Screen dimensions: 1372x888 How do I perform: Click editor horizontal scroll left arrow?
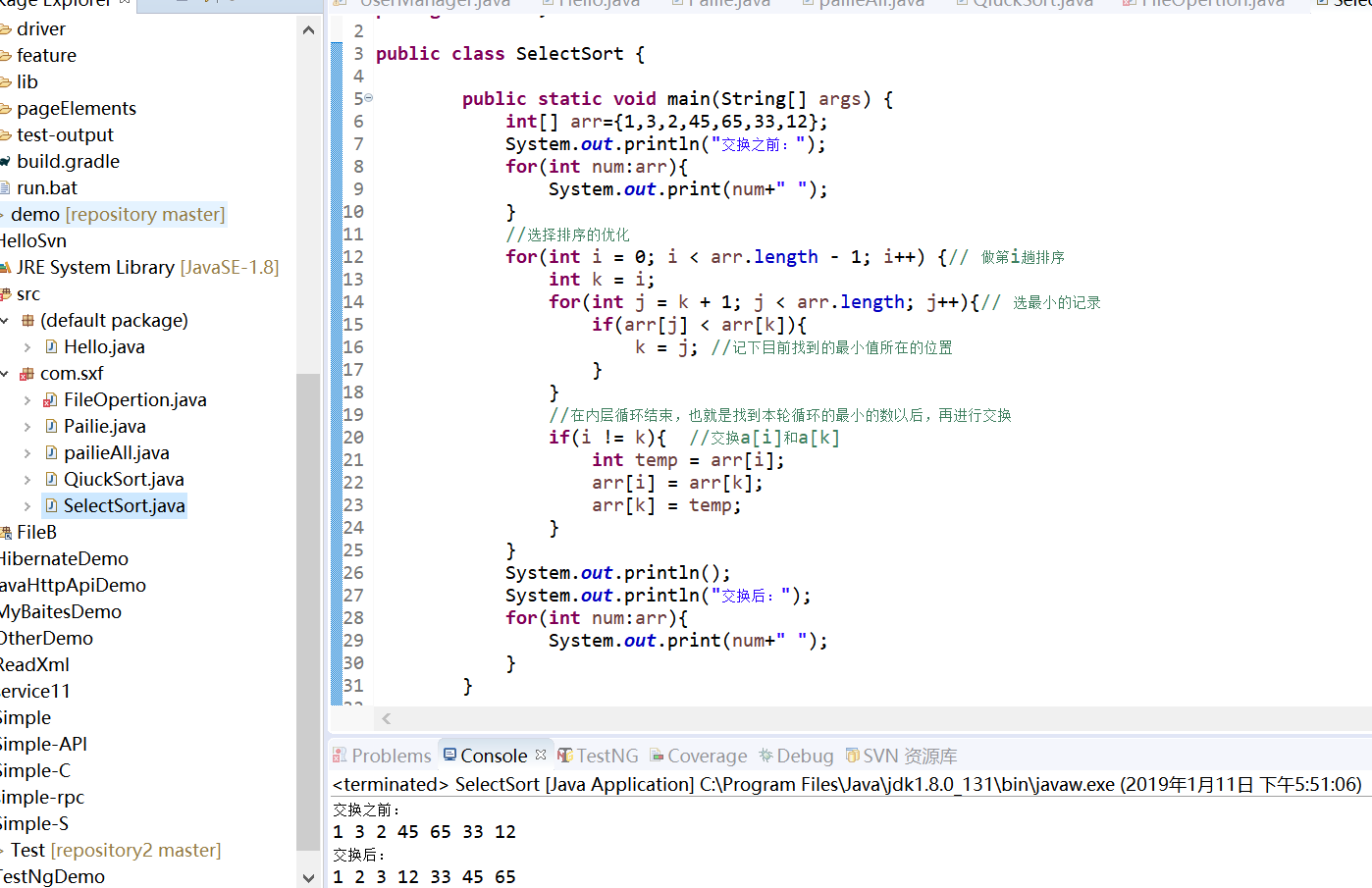[x=386, y=718]
